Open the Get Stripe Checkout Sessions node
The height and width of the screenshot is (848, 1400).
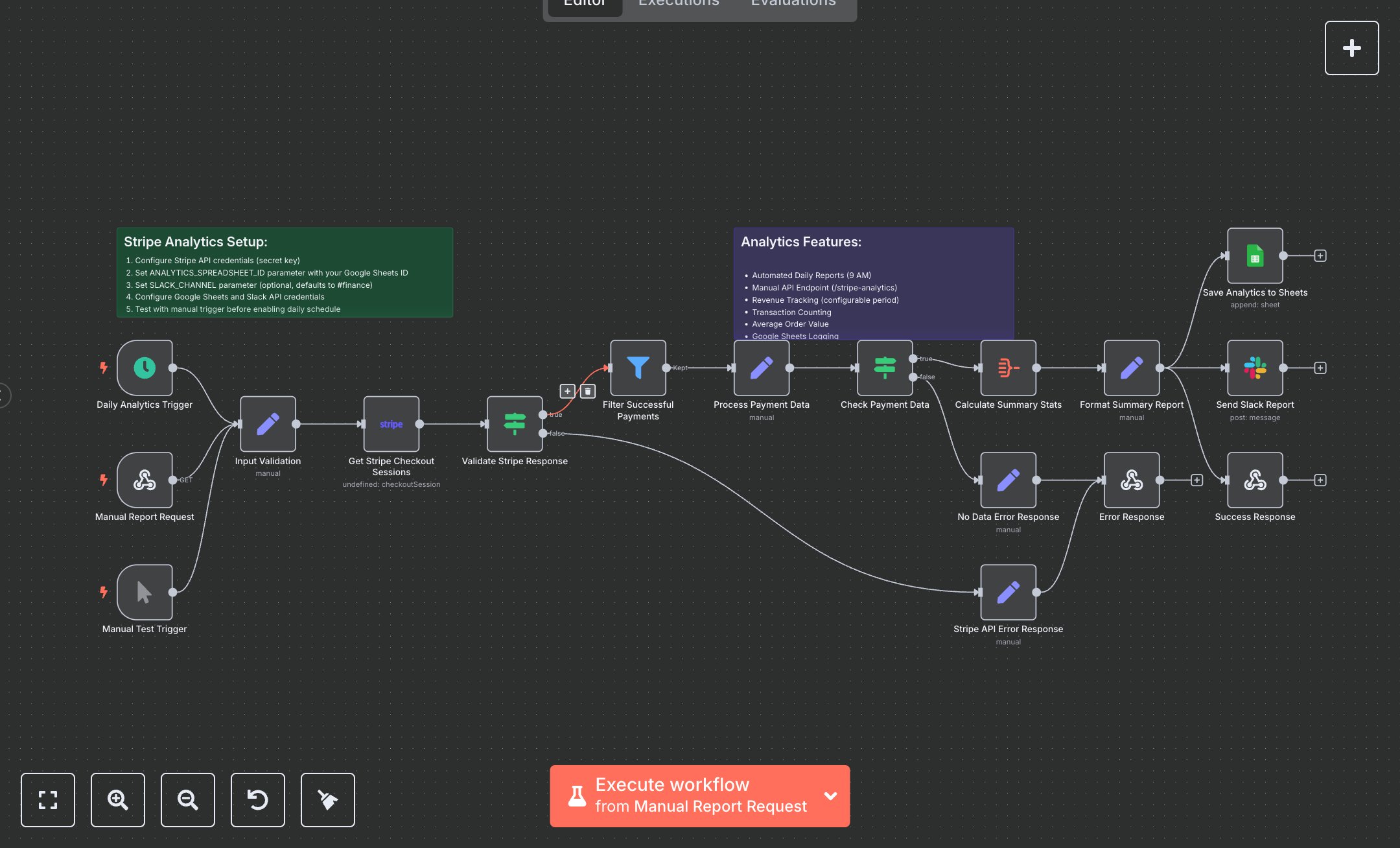[x=391, y=425]
